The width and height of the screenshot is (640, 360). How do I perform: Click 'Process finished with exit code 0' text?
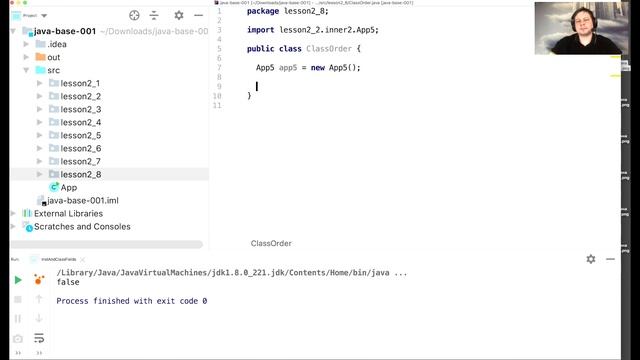click(x=131, y=301)
